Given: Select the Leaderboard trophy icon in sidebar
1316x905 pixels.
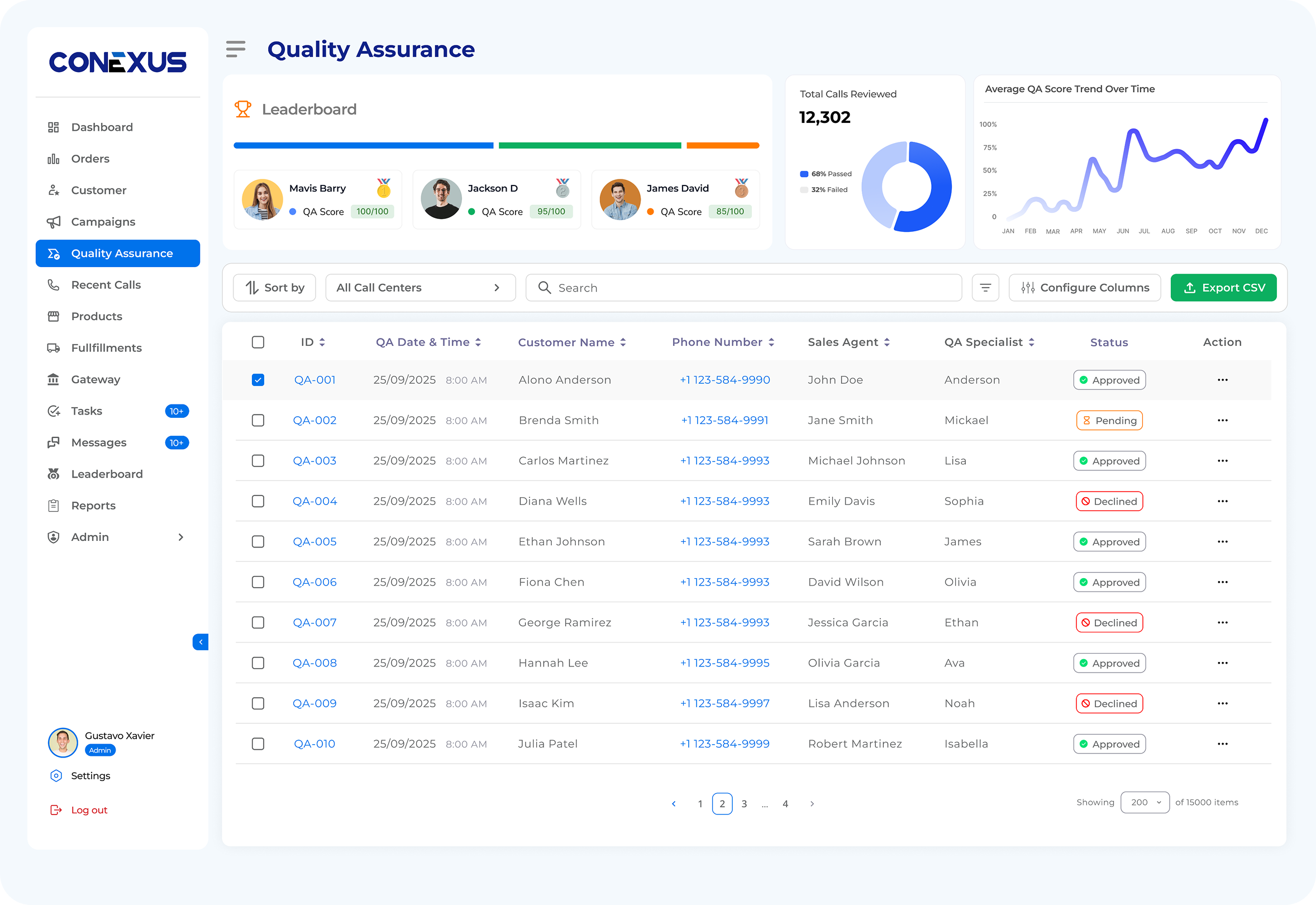Looking at the screenshot, I should [54, 474].
